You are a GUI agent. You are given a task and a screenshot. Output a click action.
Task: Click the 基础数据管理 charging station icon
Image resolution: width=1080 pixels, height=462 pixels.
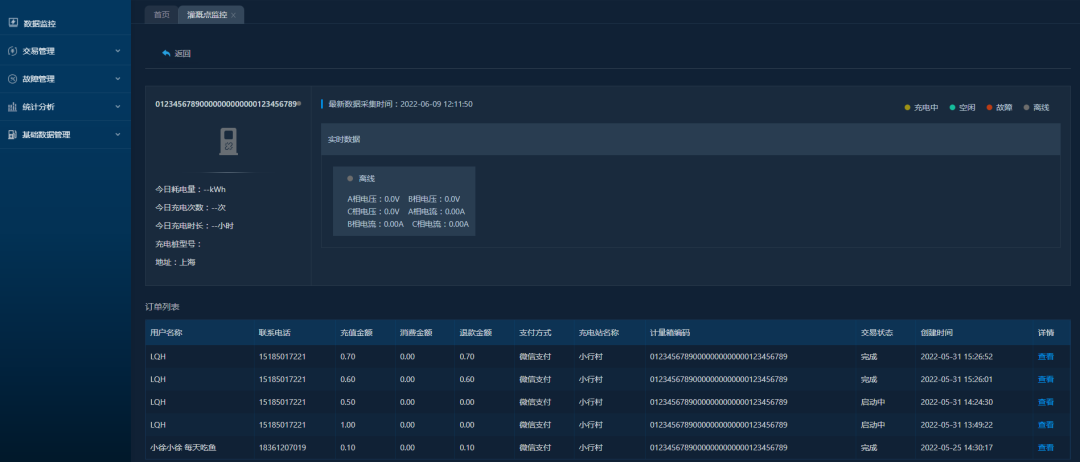pyautogui.click(x=12, y=134)
